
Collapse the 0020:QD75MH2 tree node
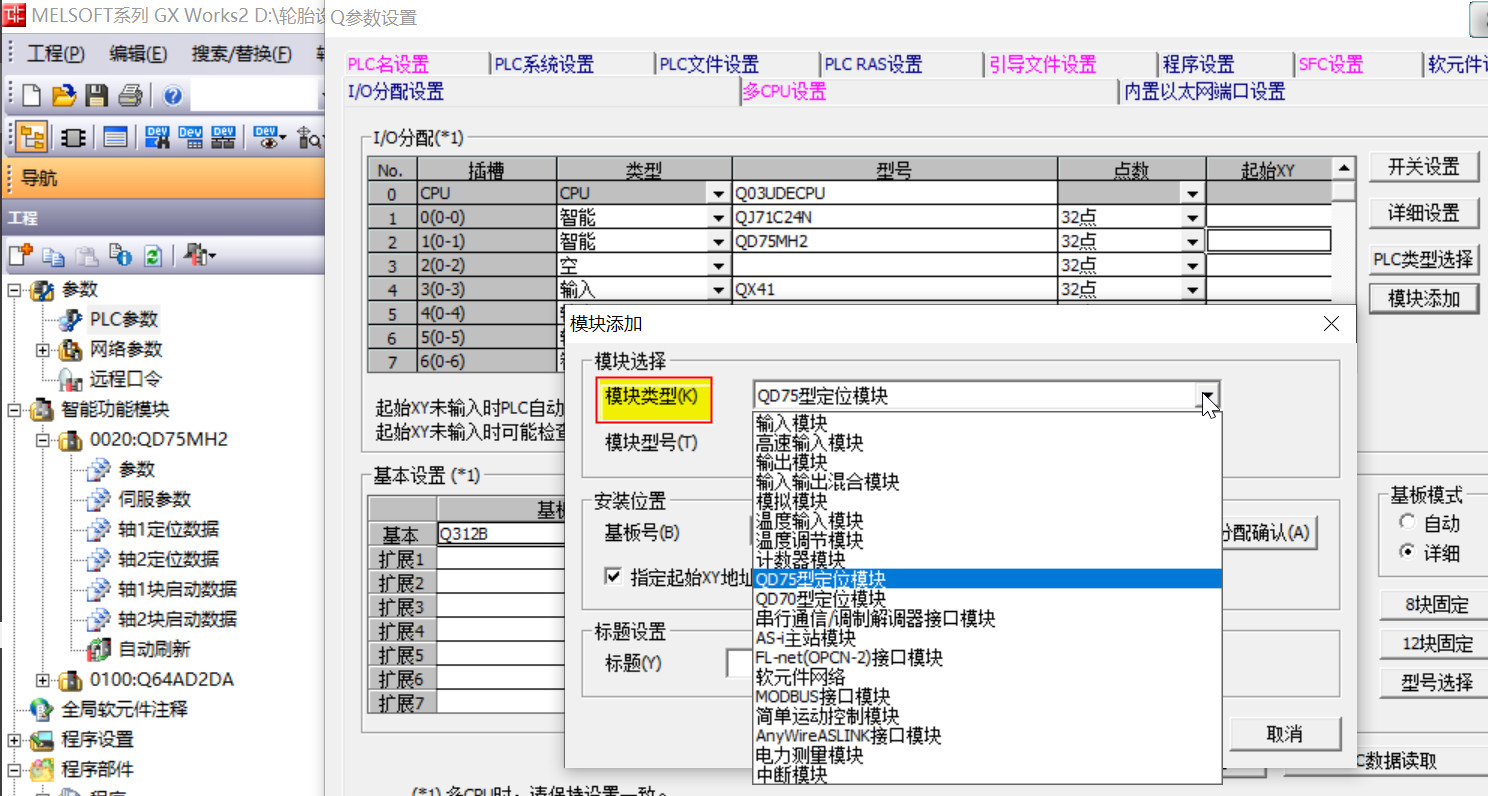pyautogui.click(x=43, y=440)
